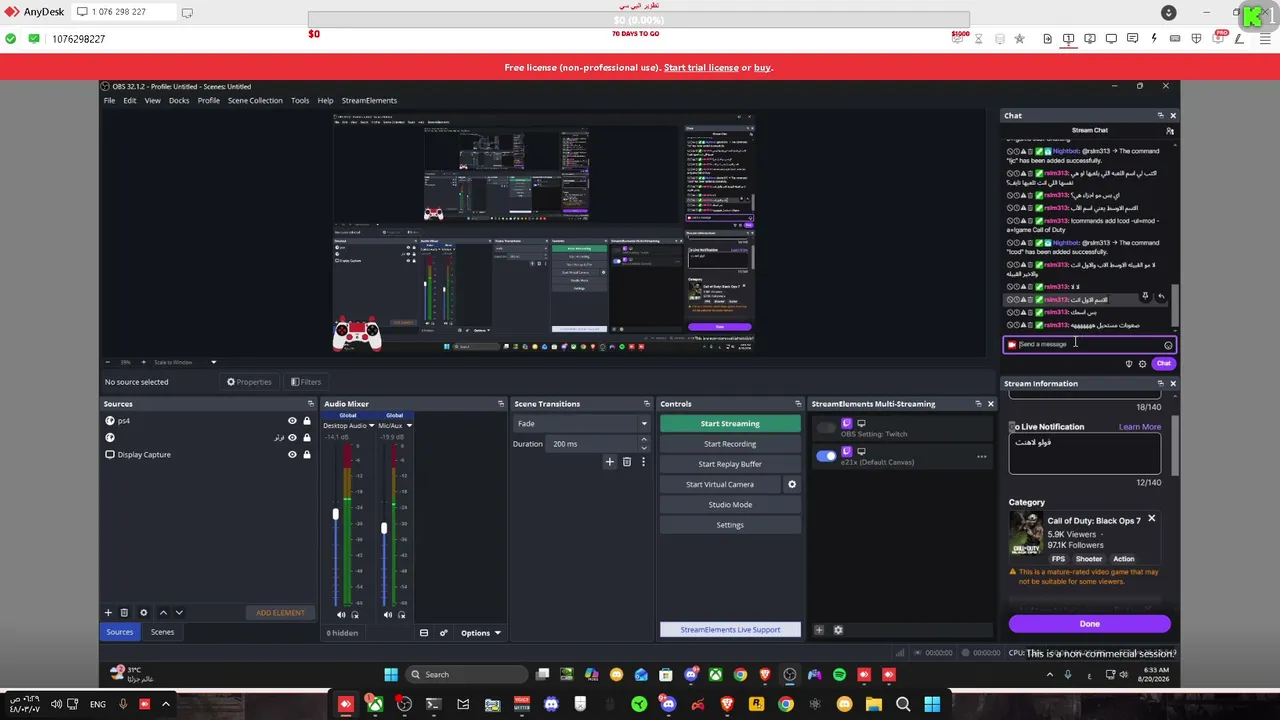Adjust Mic/Aux volume slider
Screen dimensions: 1280x720
coord(384,527)
